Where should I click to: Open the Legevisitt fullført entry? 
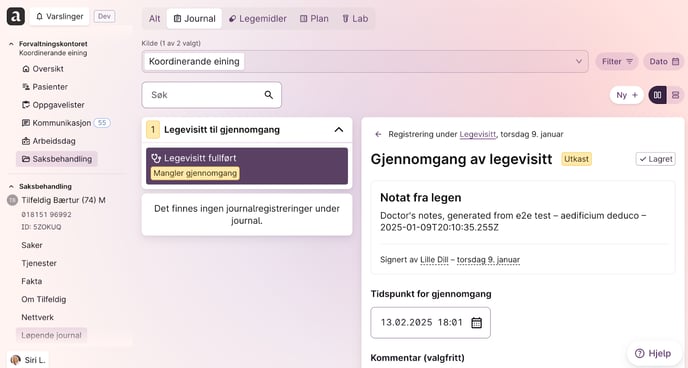[247, 166]
